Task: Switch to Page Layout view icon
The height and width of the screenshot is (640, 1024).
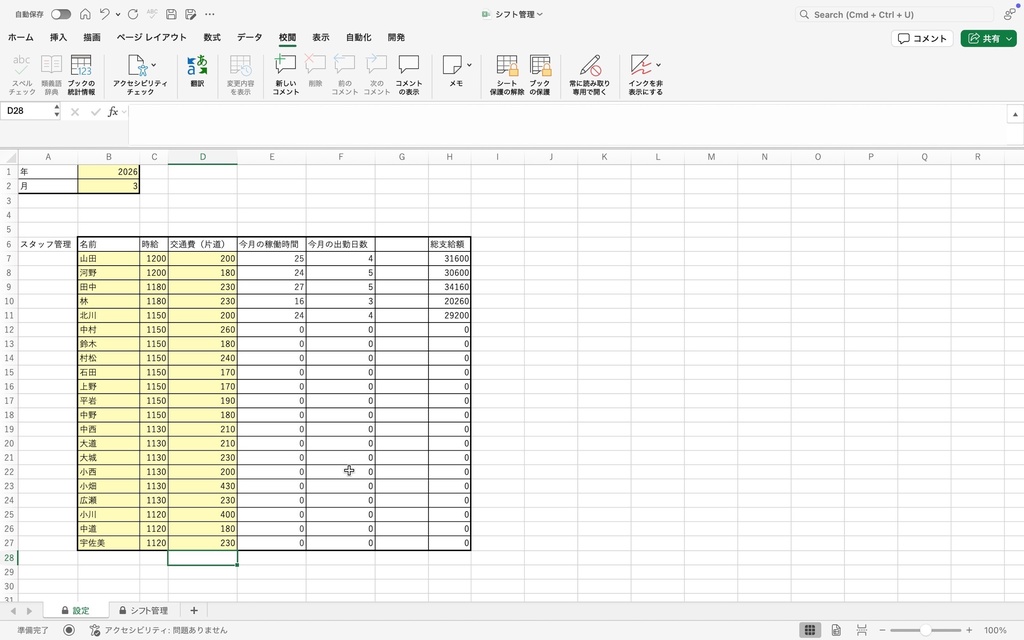Action: pyautogui.click(x=836, y=630)
